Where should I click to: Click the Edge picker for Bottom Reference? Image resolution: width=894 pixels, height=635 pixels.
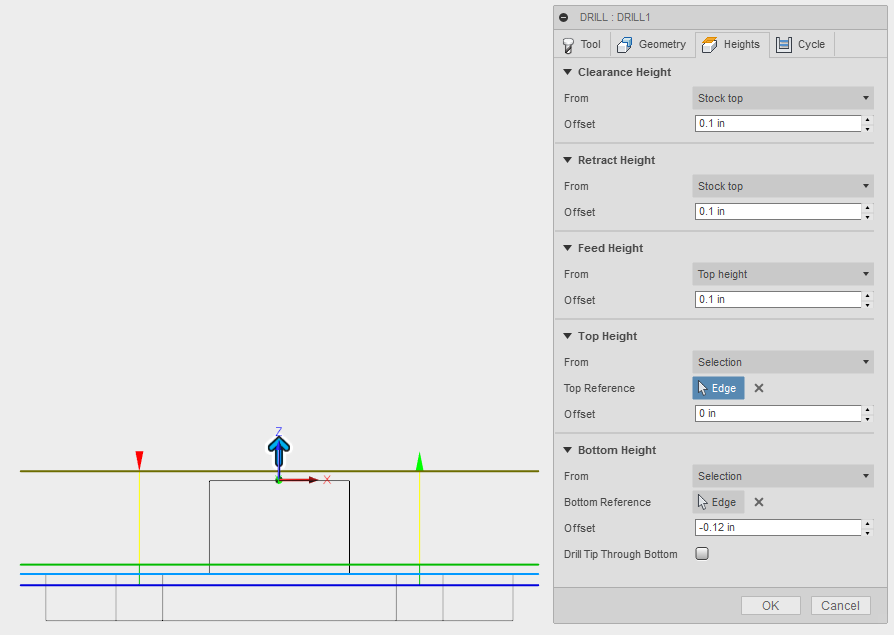pyautogui.click(x=718, y=502)
